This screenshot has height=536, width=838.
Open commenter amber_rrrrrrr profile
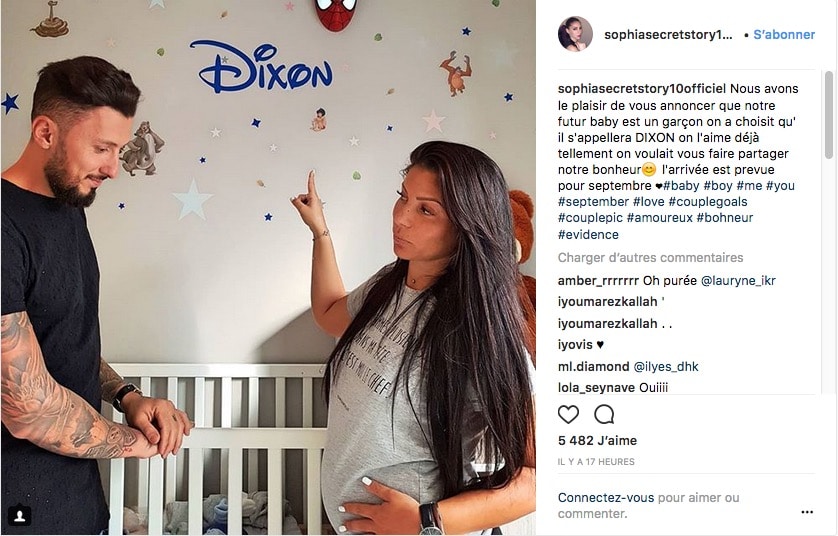coord(598,281)
